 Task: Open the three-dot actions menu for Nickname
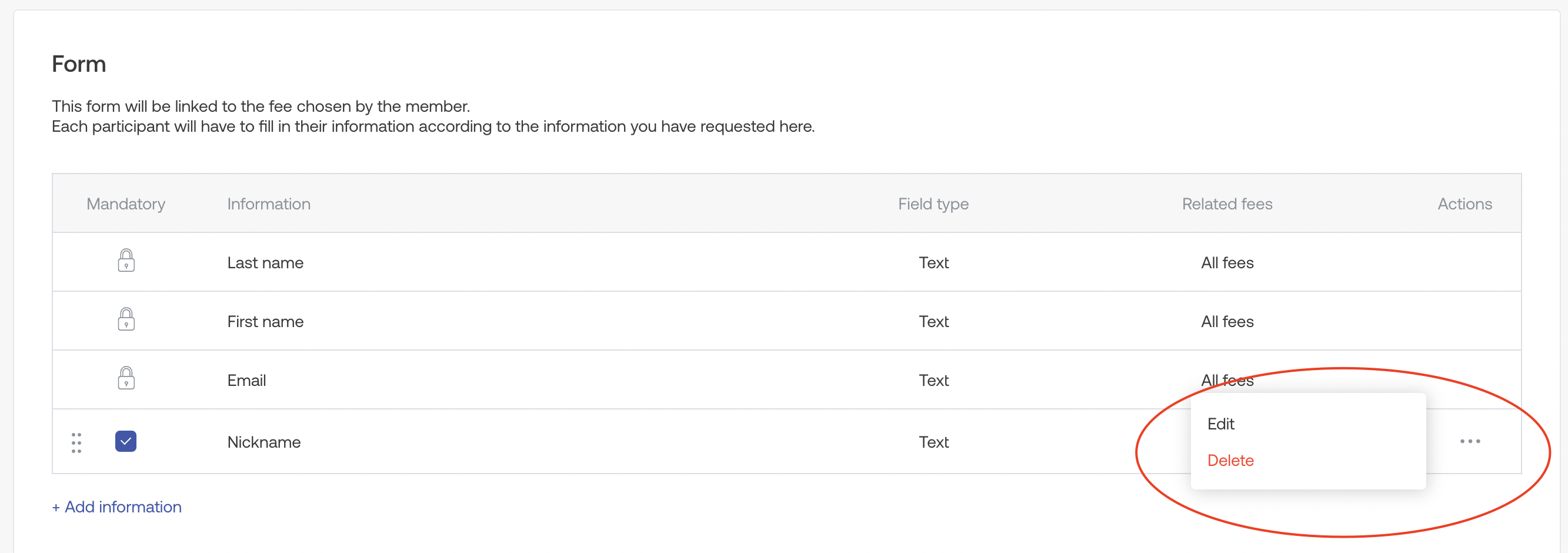point(1469,442)
